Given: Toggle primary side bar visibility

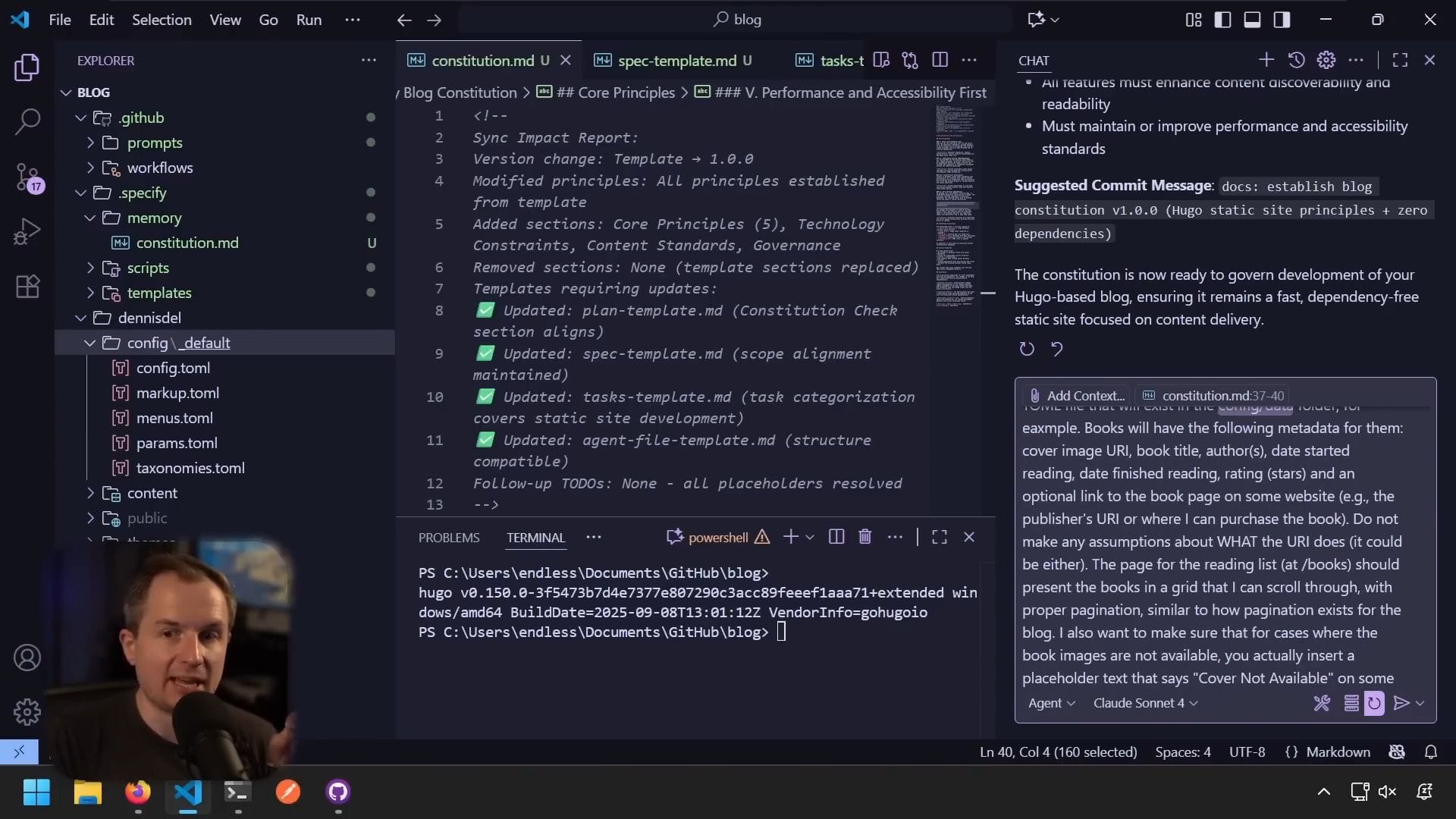Looking at the screenshot, I should (1222, 20).
